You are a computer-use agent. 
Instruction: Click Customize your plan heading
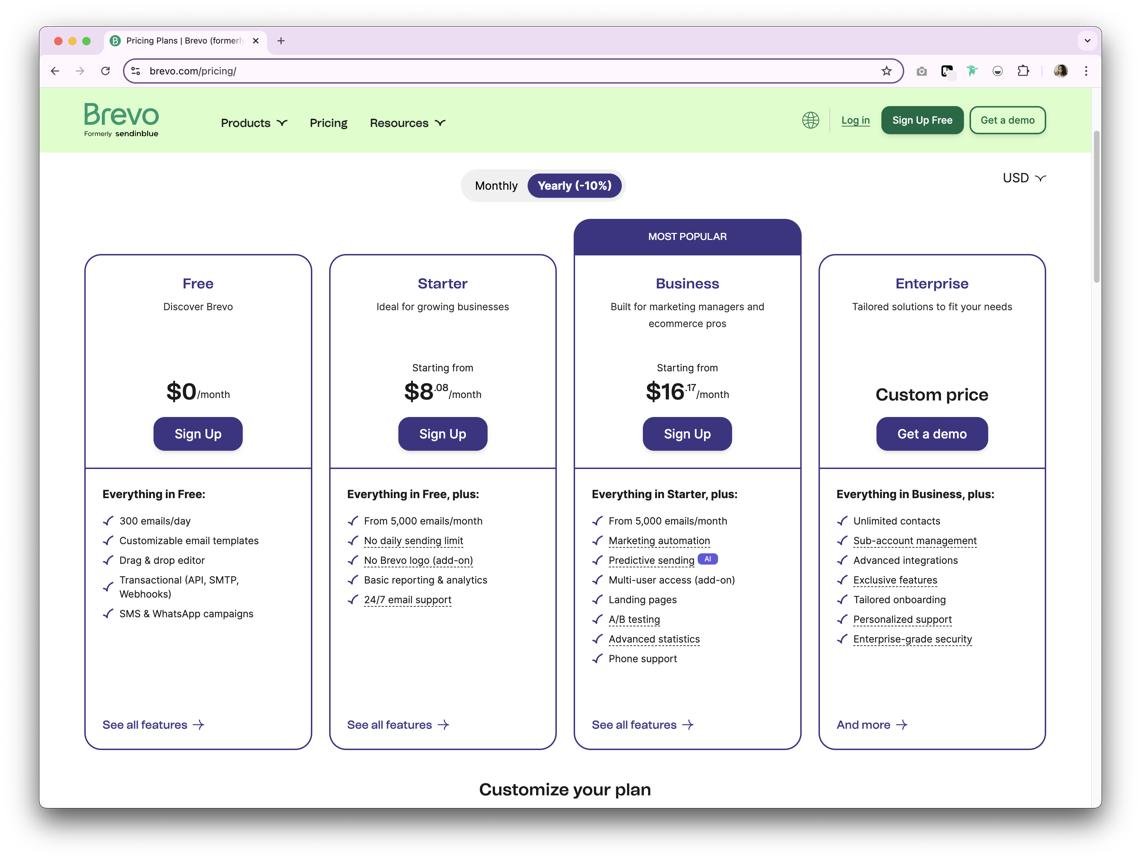pyautogui.click(x=565, y=789)
